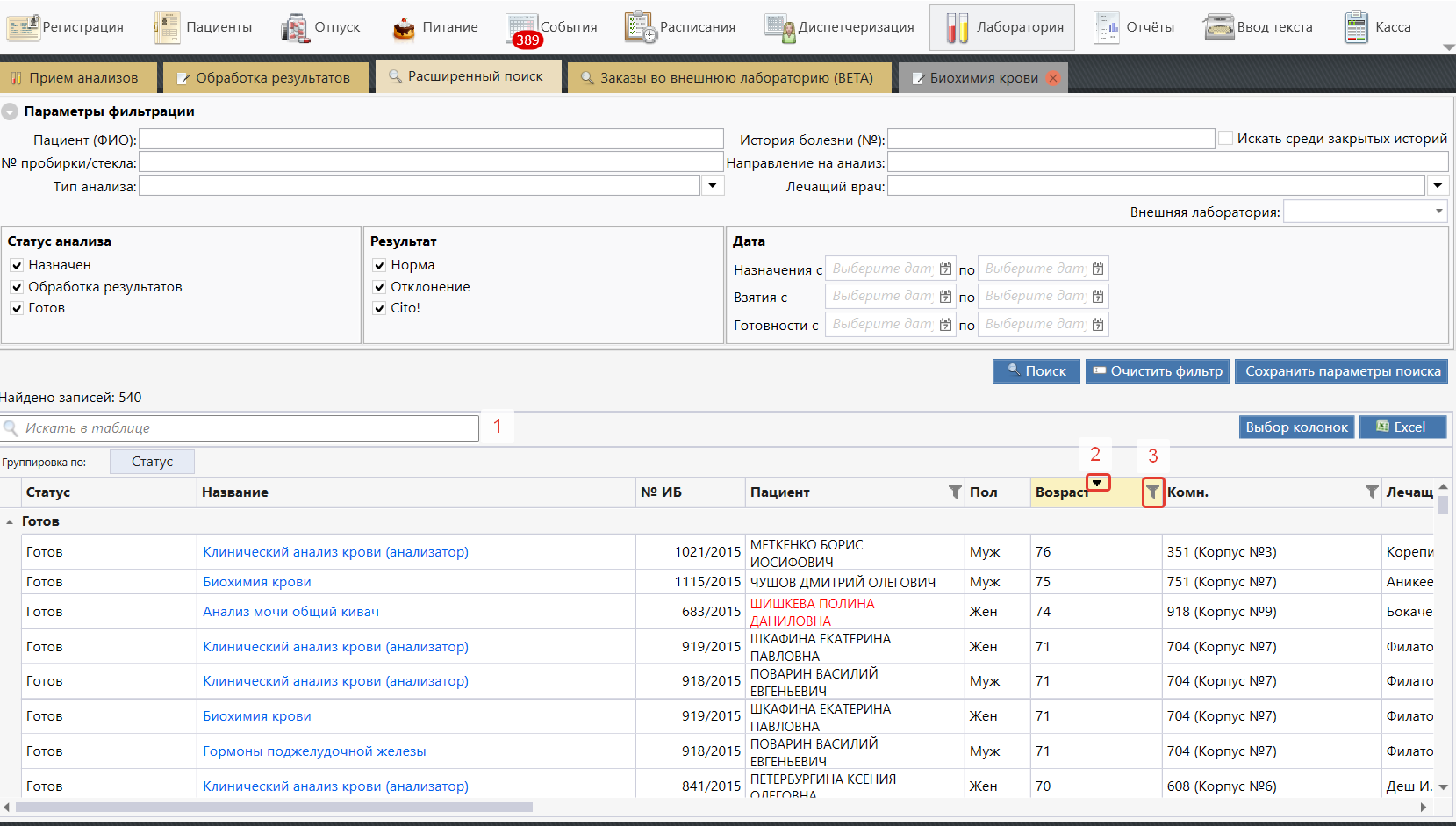
Task: Open the Питание module icon
Action: point(404,28)
